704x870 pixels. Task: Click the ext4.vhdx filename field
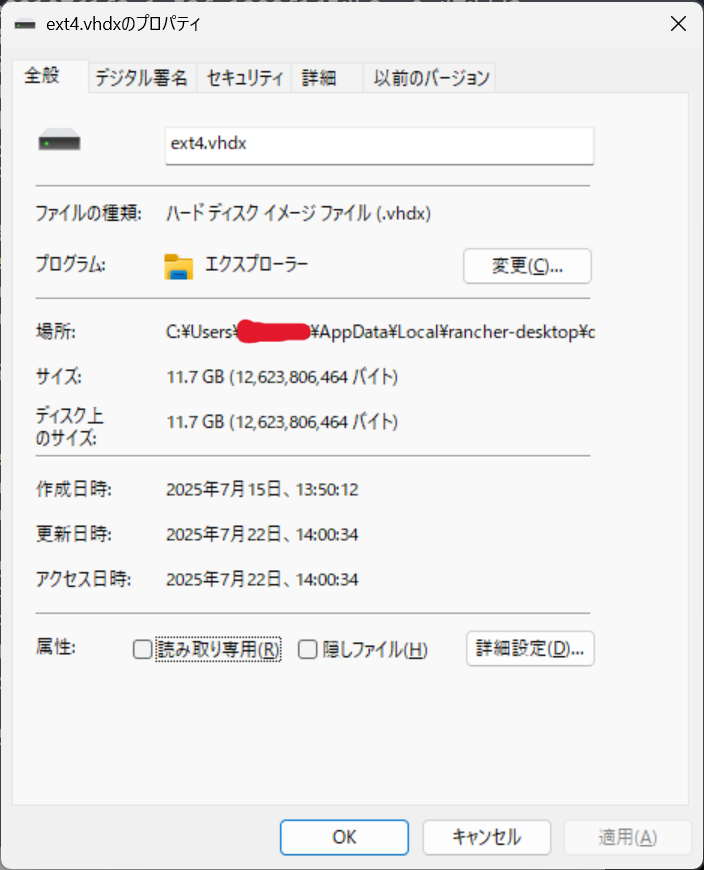379,145
